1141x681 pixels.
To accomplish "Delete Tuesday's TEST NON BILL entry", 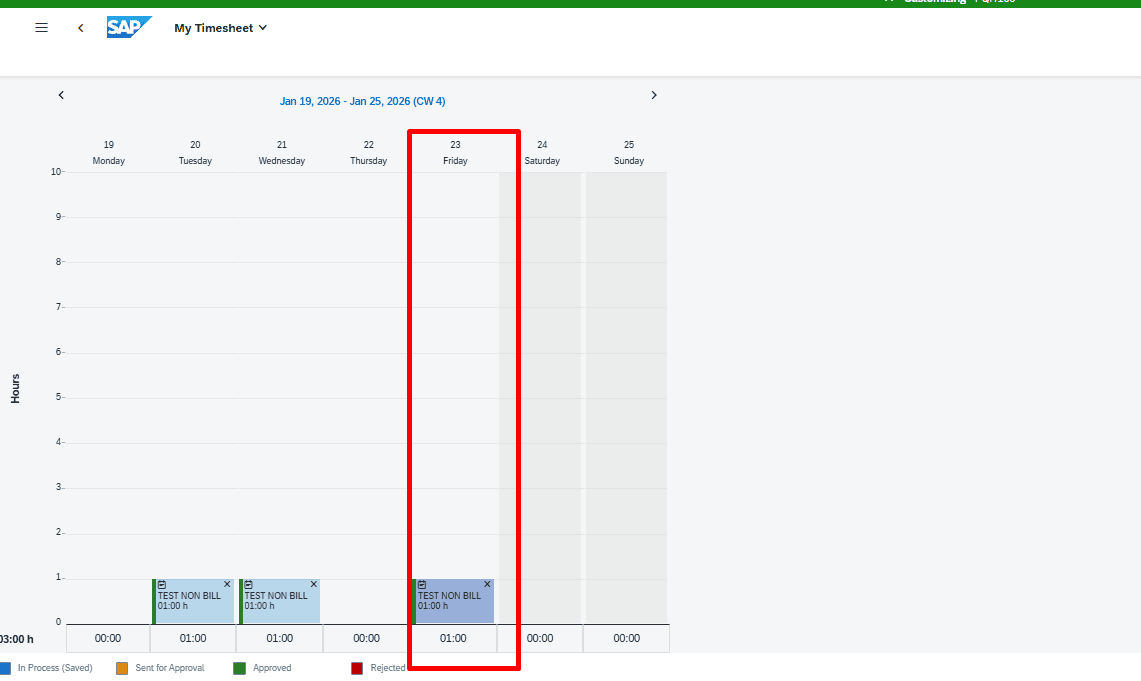I will [x=227, y=584].
